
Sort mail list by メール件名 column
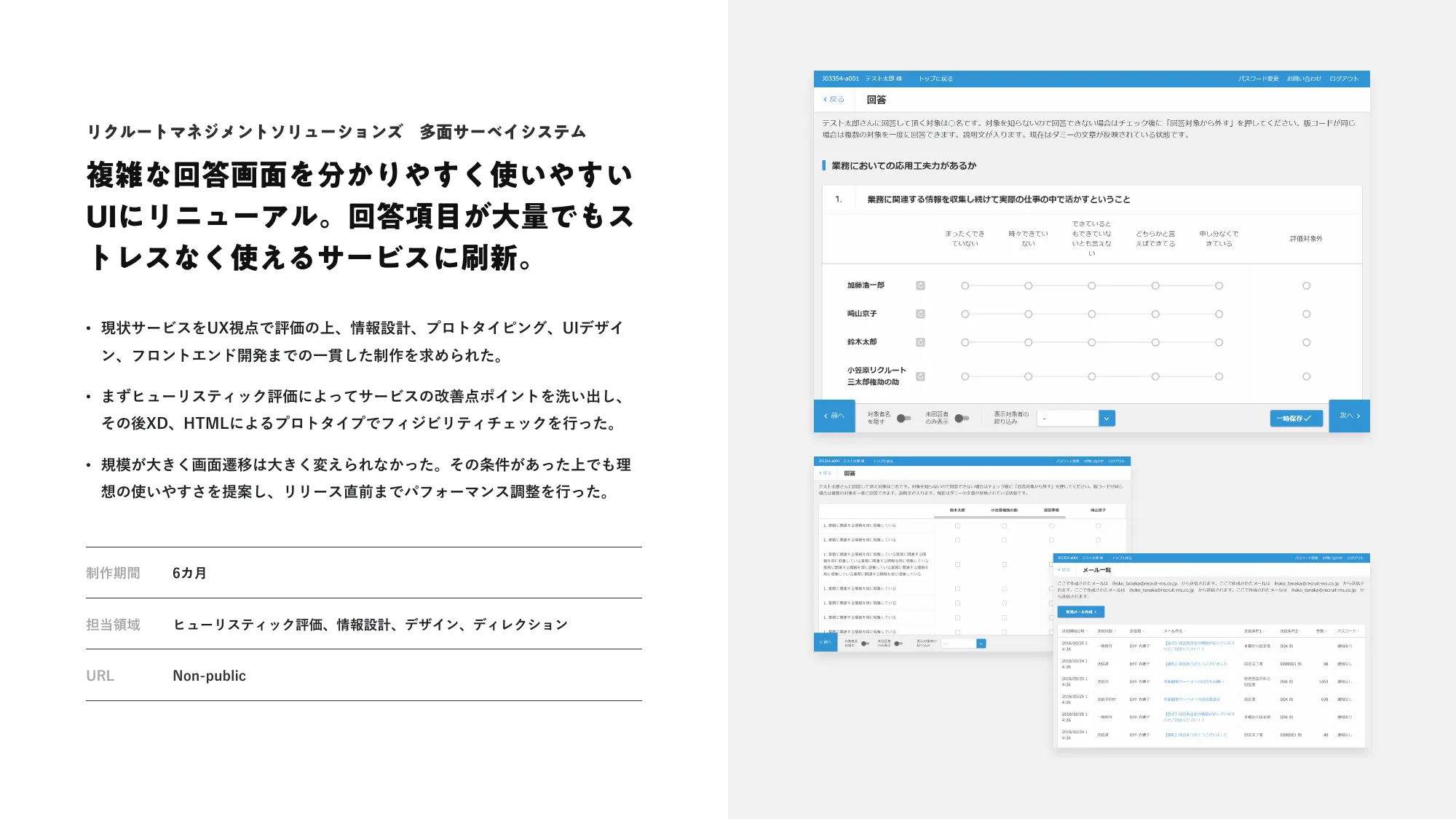click(1174, 631)
